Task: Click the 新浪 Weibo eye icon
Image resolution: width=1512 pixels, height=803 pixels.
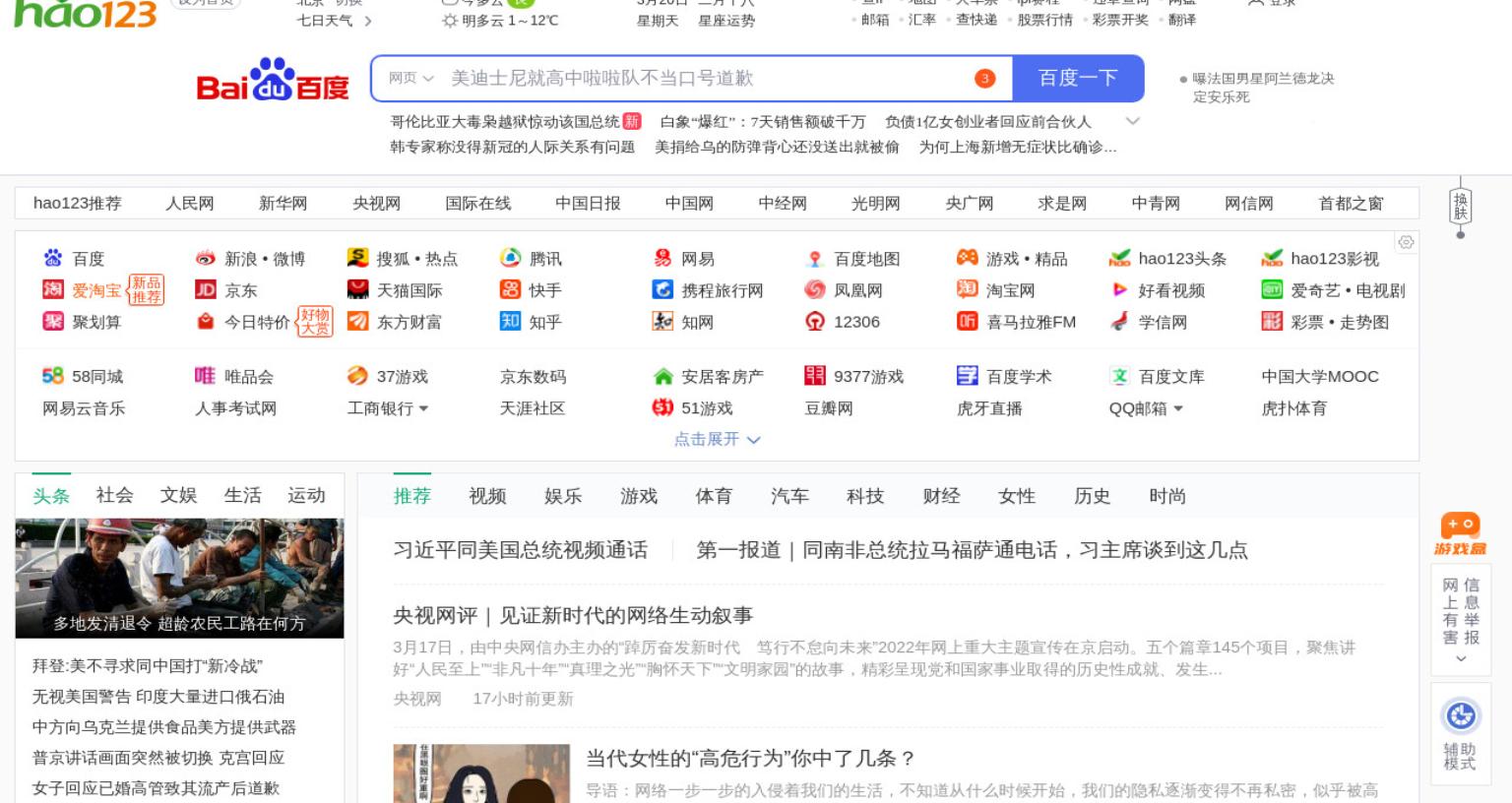Action: [x=205, y=259]
